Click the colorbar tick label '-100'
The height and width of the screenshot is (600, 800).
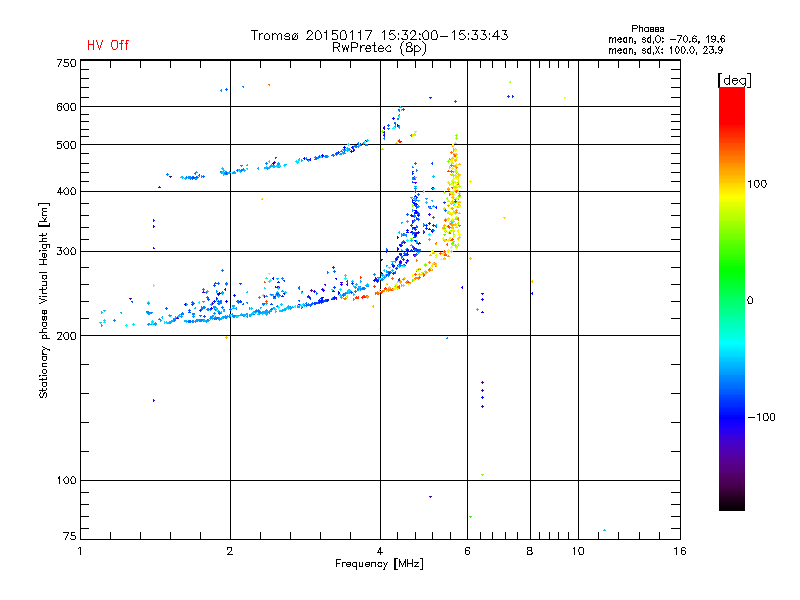click(x=761, y=417)
